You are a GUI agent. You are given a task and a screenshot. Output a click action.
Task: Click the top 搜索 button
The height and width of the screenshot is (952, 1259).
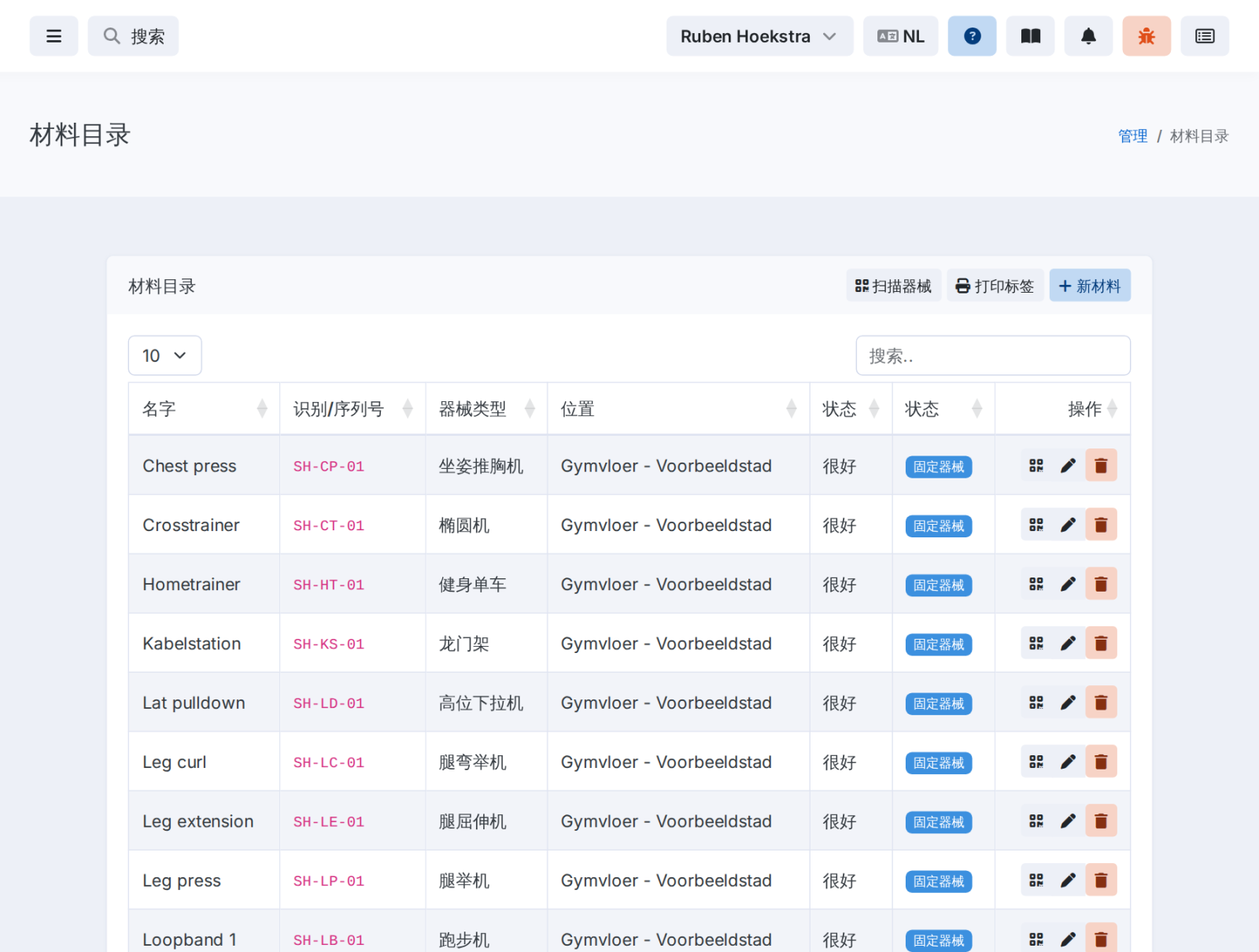point(133,36)
